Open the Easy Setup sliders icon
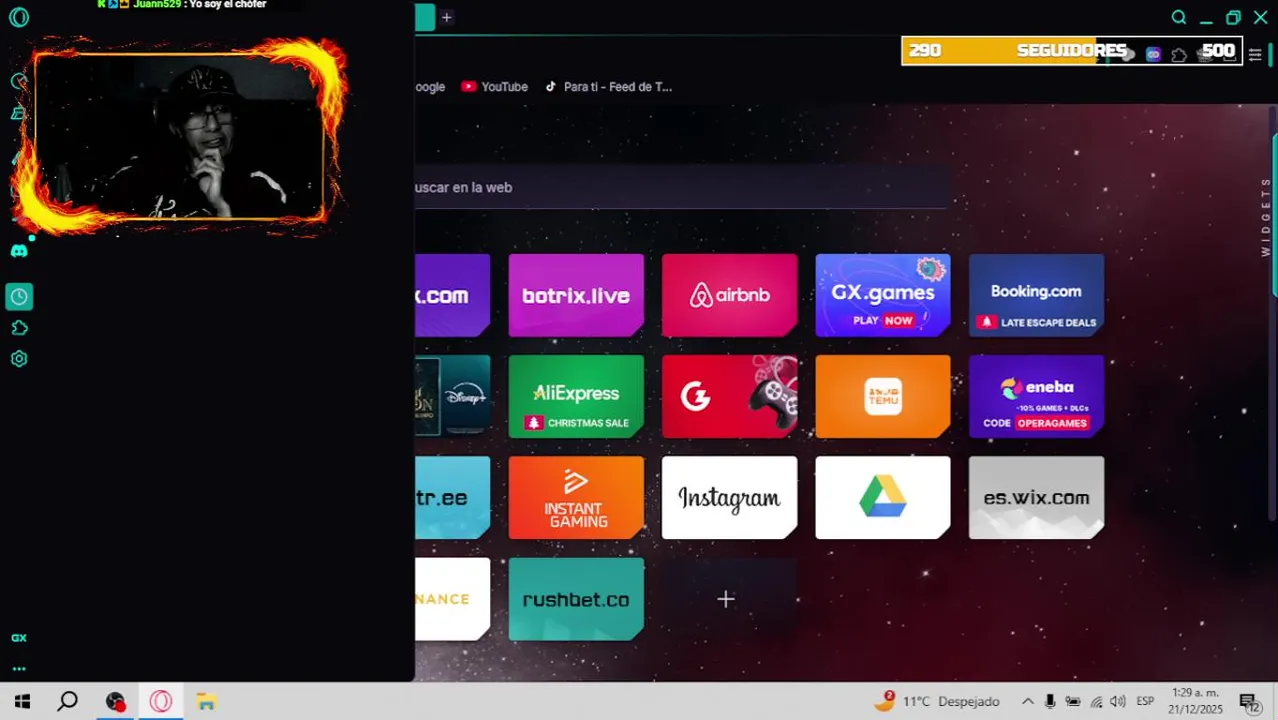The height and width of the screenshot is (720, 1278). tap(1255, 55)
